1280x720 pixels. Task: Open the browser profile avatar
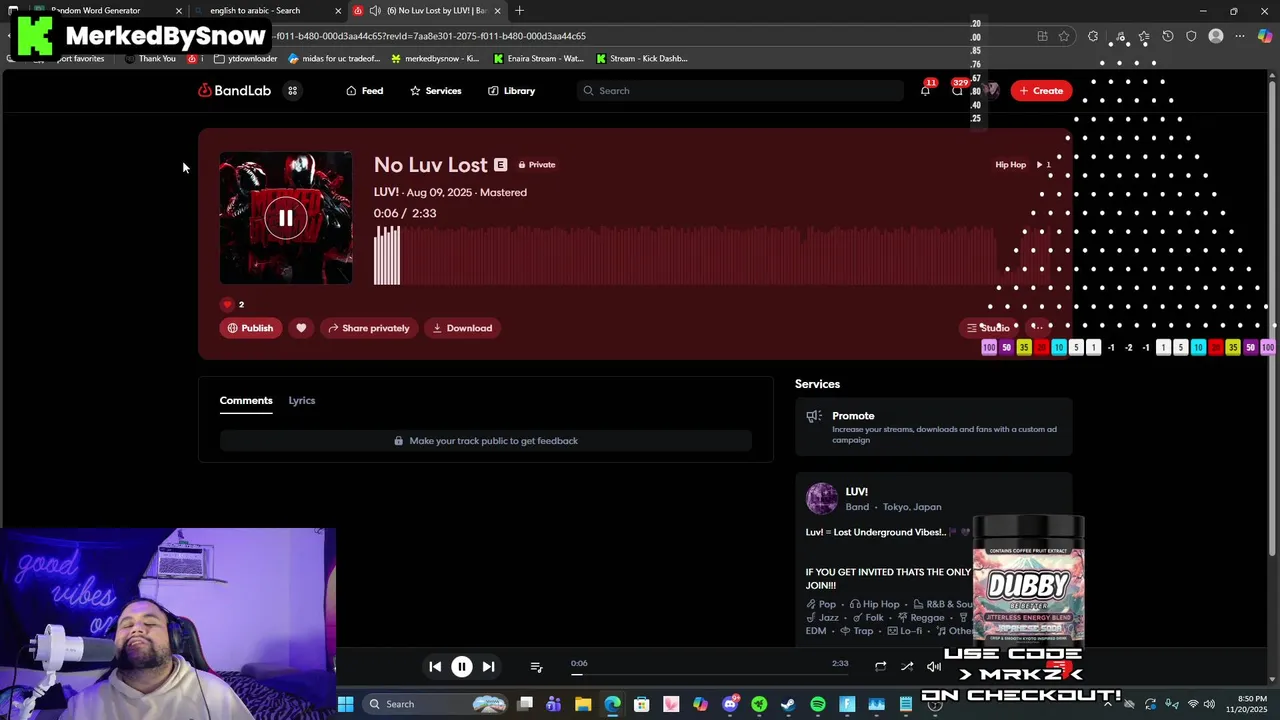click(x=1216, y=36)
